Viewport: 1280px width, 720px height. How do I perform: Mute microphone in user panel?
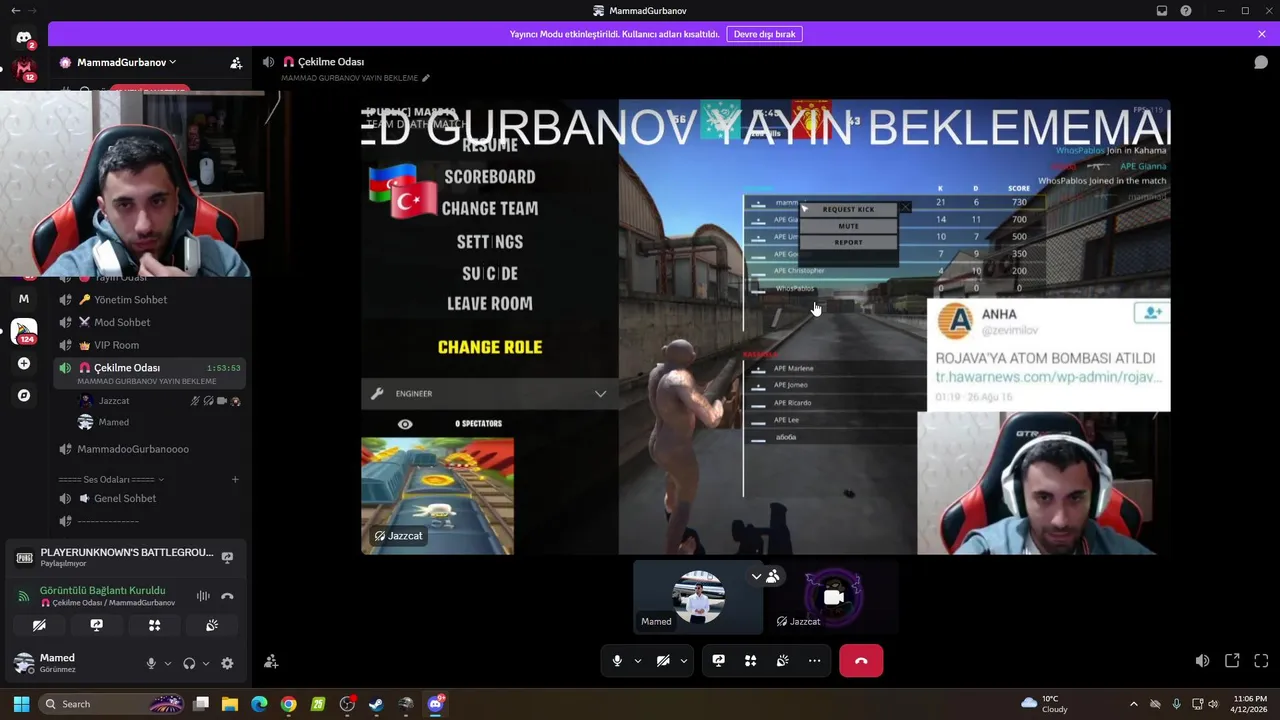click(x=151, y=663)
